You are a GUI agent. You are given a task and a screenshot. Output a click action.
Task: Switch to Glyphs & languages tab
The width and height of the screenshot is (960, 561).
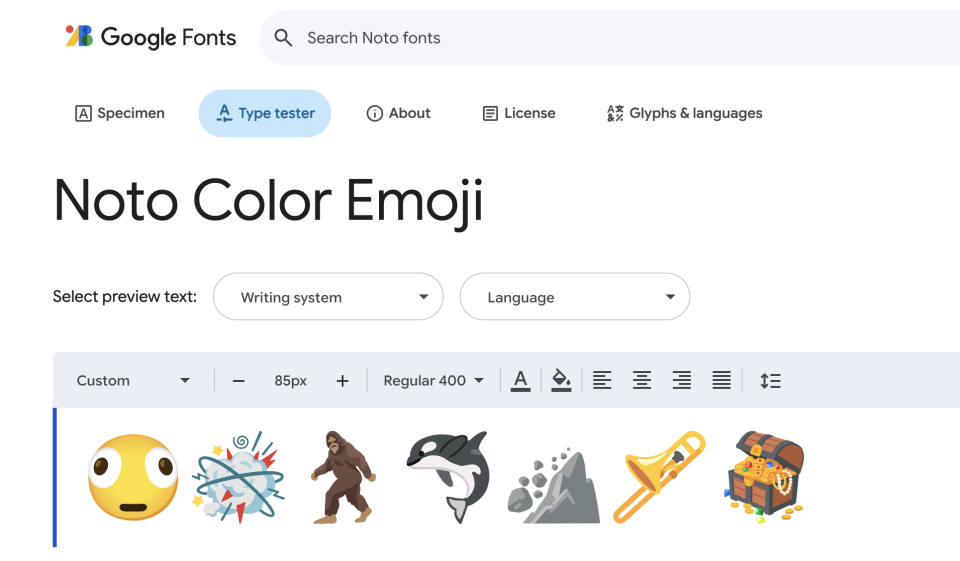click(x=684, y=113)
